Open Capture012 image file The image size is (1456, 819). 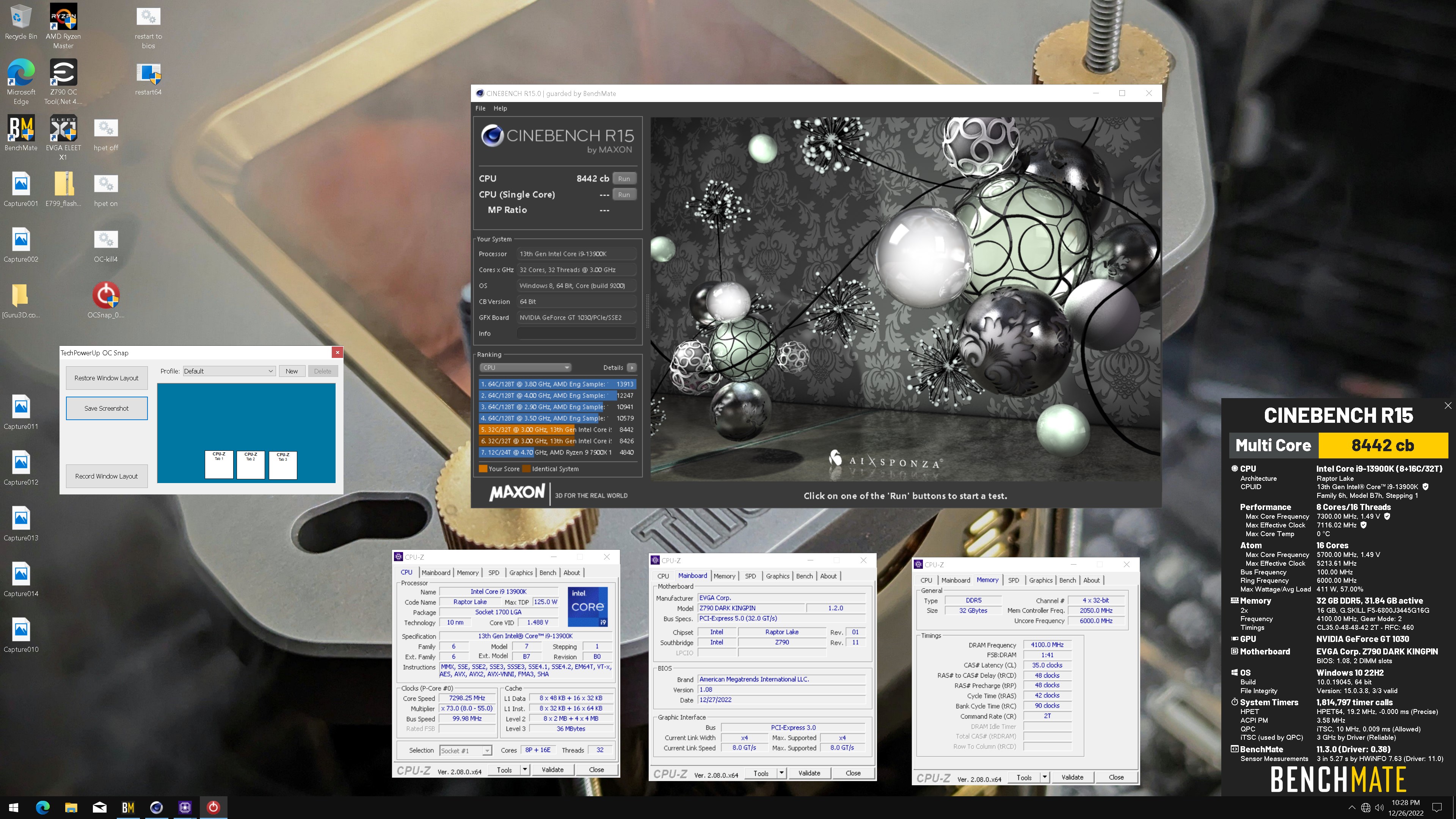point(21,468)
